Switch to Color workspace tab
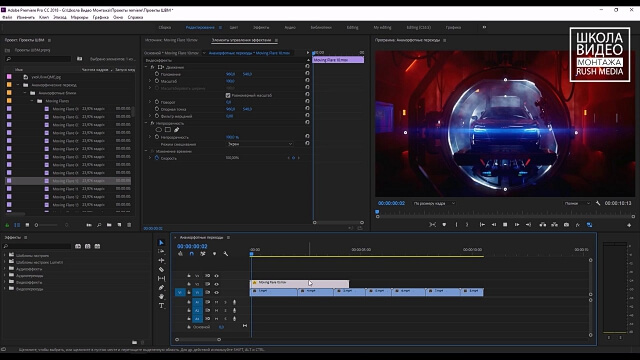 click(x=233, y=27)
